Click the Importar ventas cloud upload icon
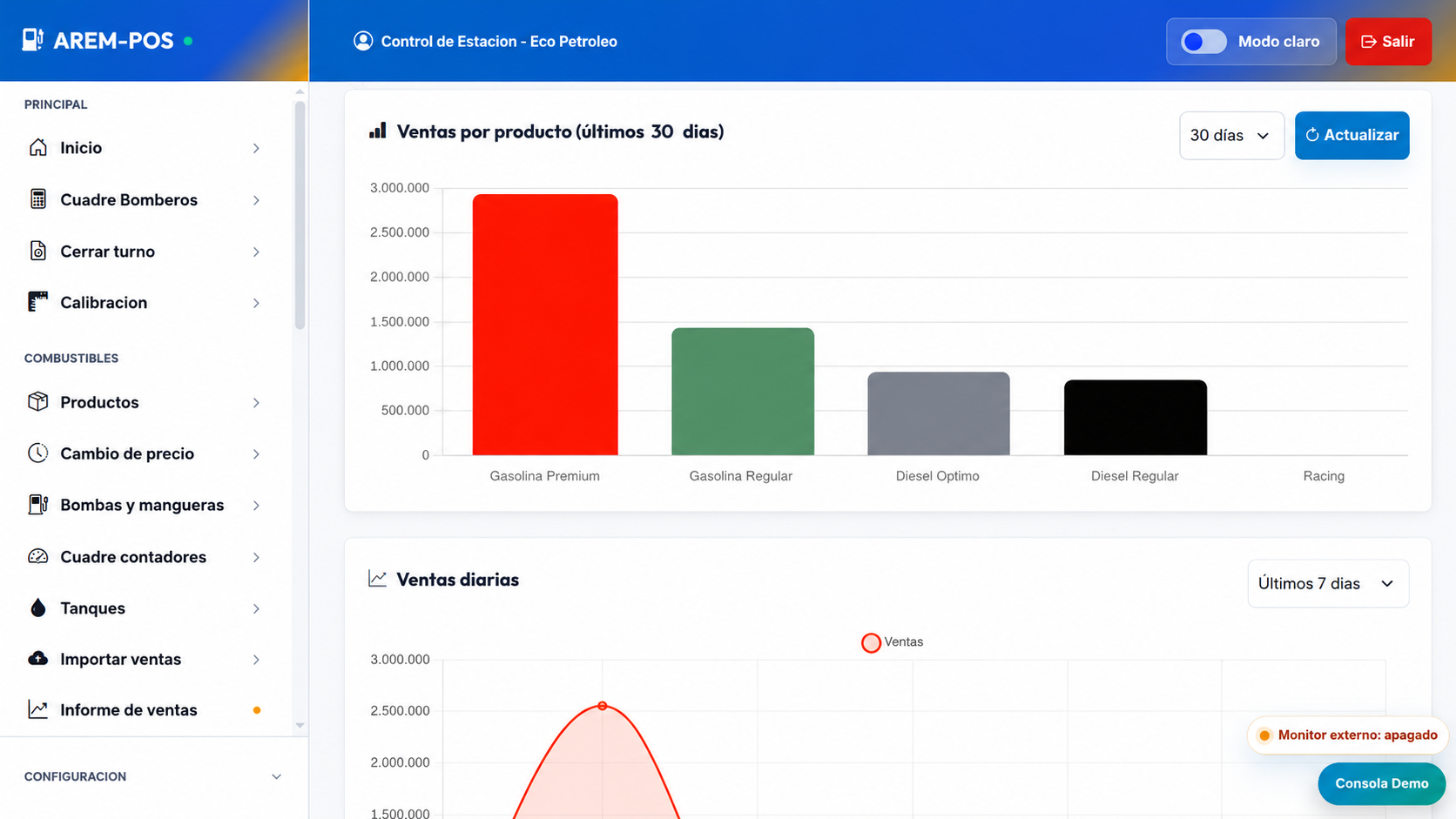 [x=37, y=658]
